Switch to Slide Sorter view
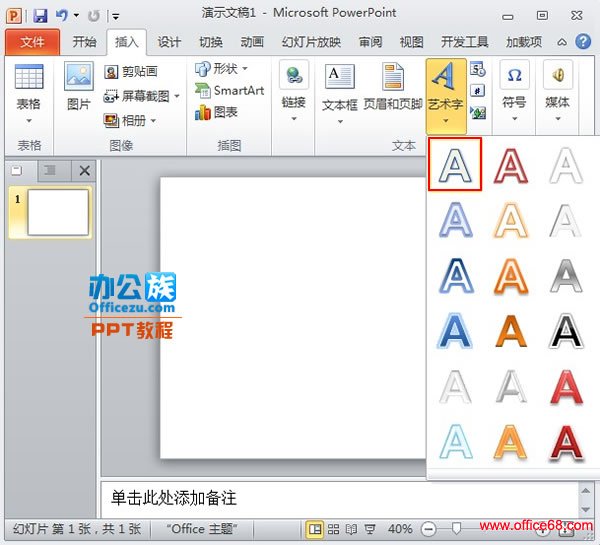 point(333,529)
